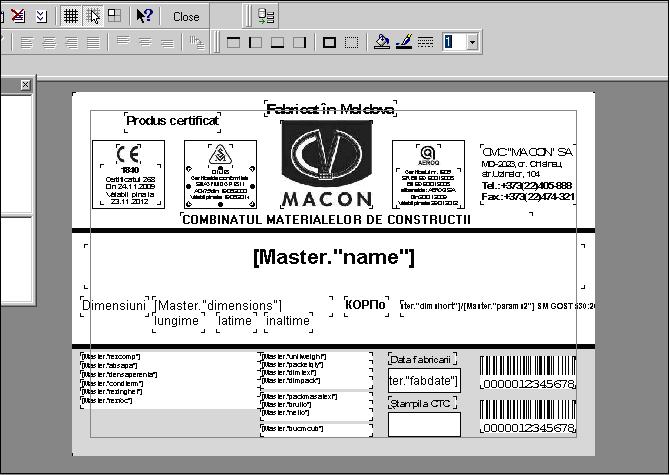Click the Close button in toolbar
This screenshot has width=670, height=475.
pos(186,17)
